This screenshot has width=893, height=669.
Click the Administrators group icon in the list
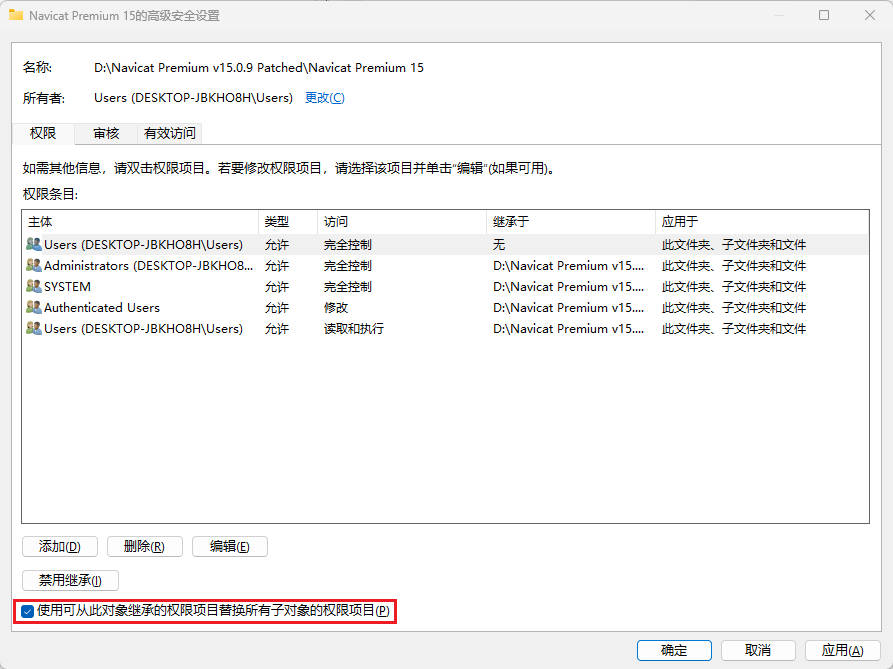tap(32, 265)
